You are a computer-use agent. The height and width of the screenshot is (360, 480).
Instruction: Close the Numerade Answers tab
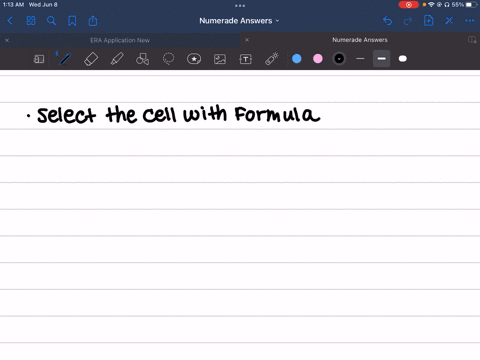[247, 40]
